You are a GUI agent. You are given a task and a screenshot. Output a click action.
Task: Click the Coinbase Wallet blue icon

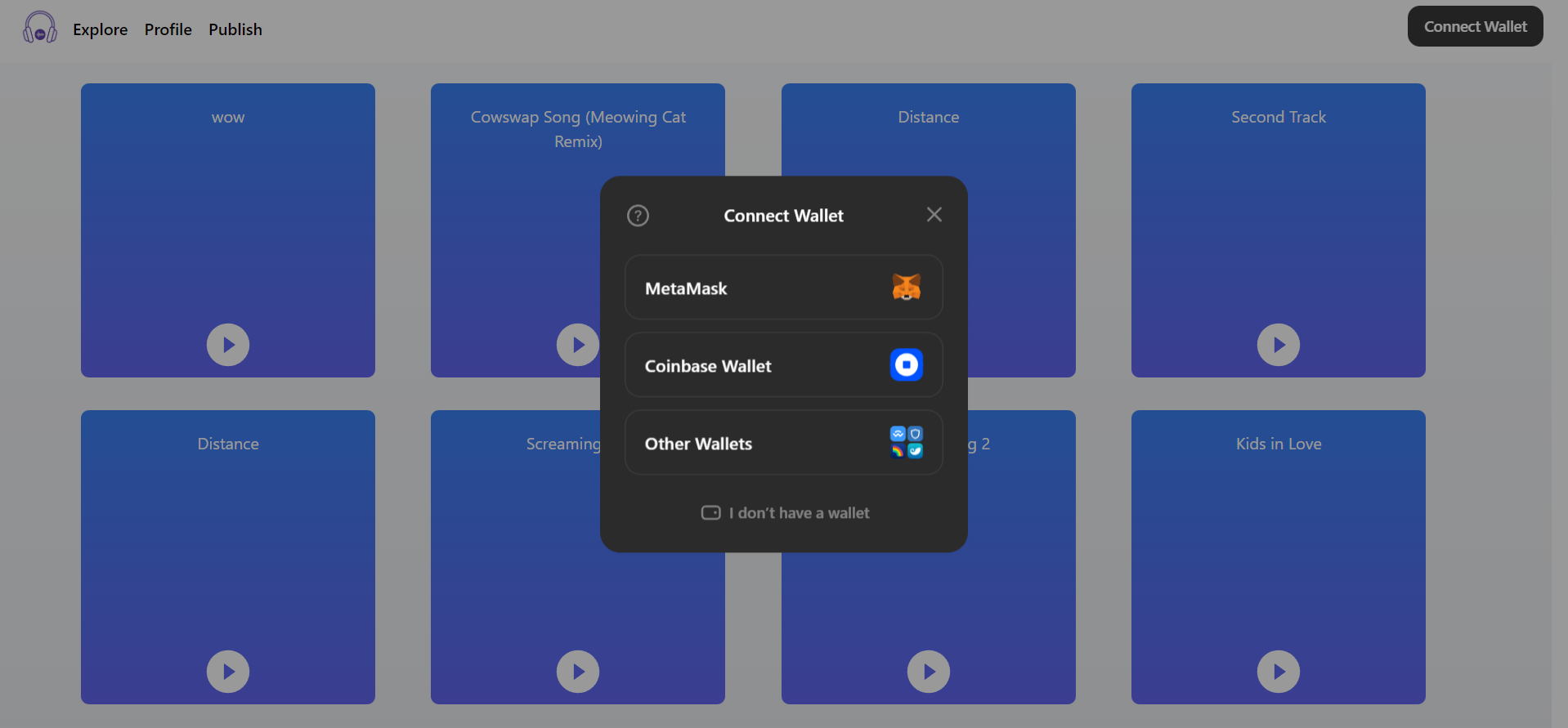click(906, 365)
